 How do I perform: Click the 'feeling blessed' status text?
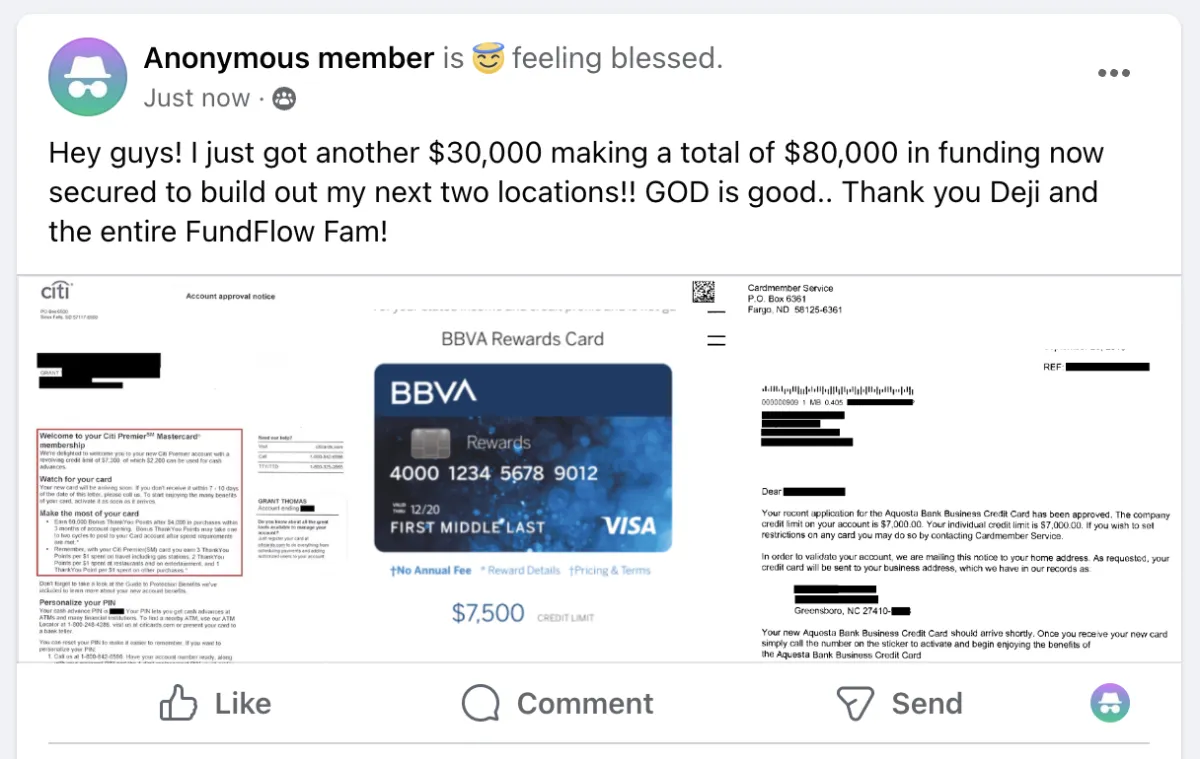(x=616, y=59)
